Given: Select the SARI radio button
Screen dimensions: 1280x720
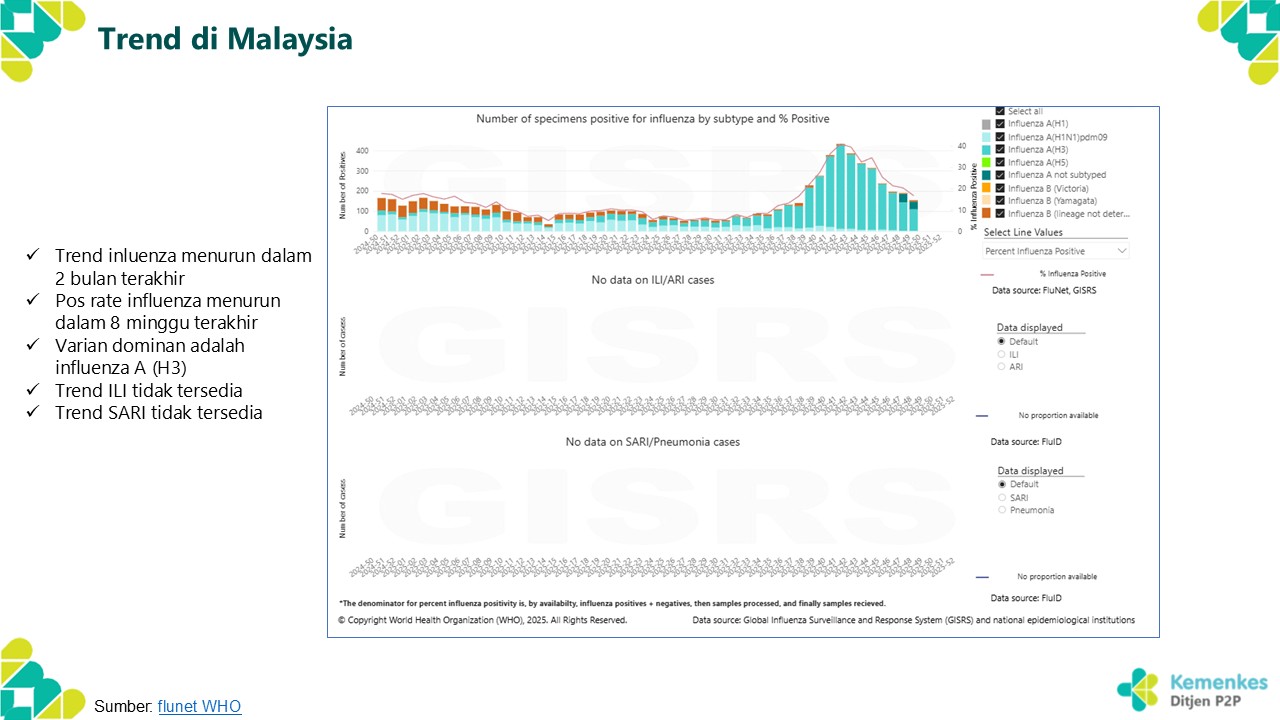Looking at the screenshot, I should (x=1002, y=497).
